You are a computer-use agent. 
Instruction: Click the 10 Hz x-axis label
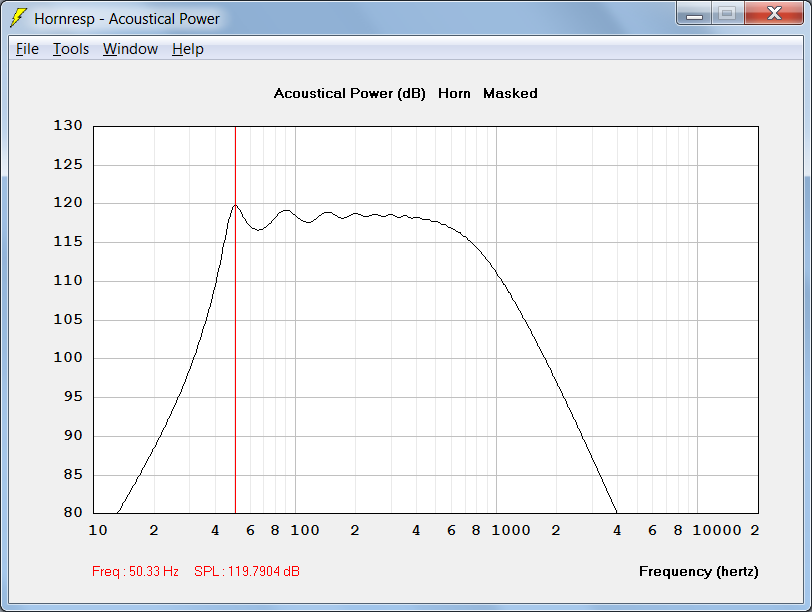[98, 530]
